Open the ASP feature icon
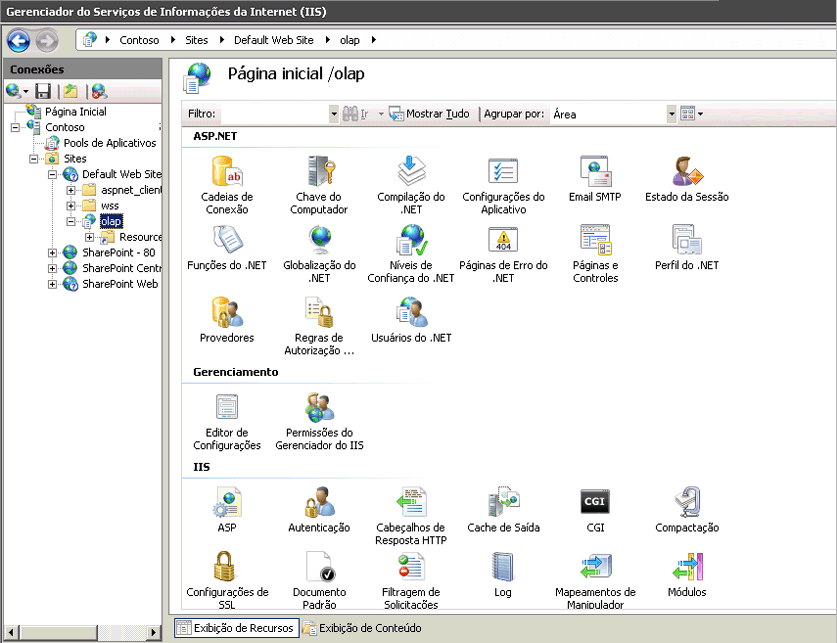837x643 pixels. [227, 509]
